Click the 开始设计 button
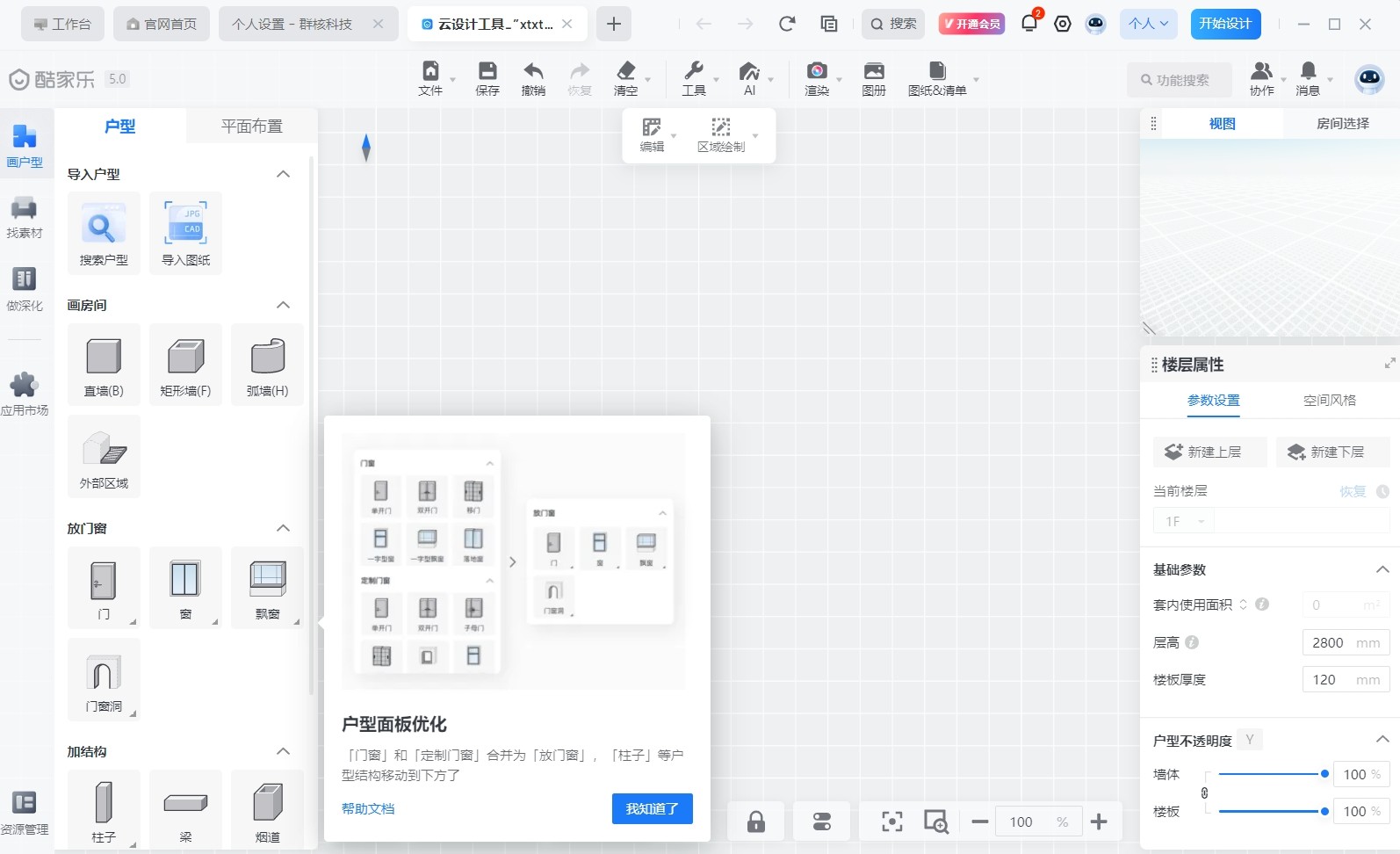 (1225, 24)
